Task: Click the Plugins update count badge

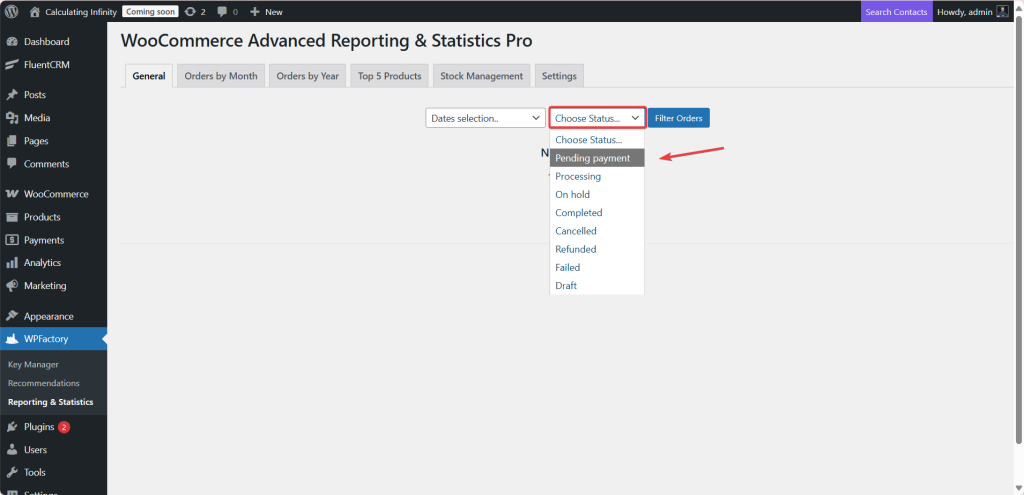Action: pyautogui.click(x=64, y=427)
